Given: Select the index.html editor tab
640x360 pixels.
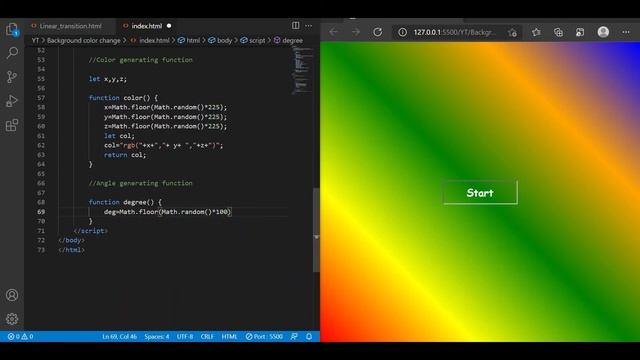Looking at the screenshot, I should pyautogui.click(x=147, y=26).
